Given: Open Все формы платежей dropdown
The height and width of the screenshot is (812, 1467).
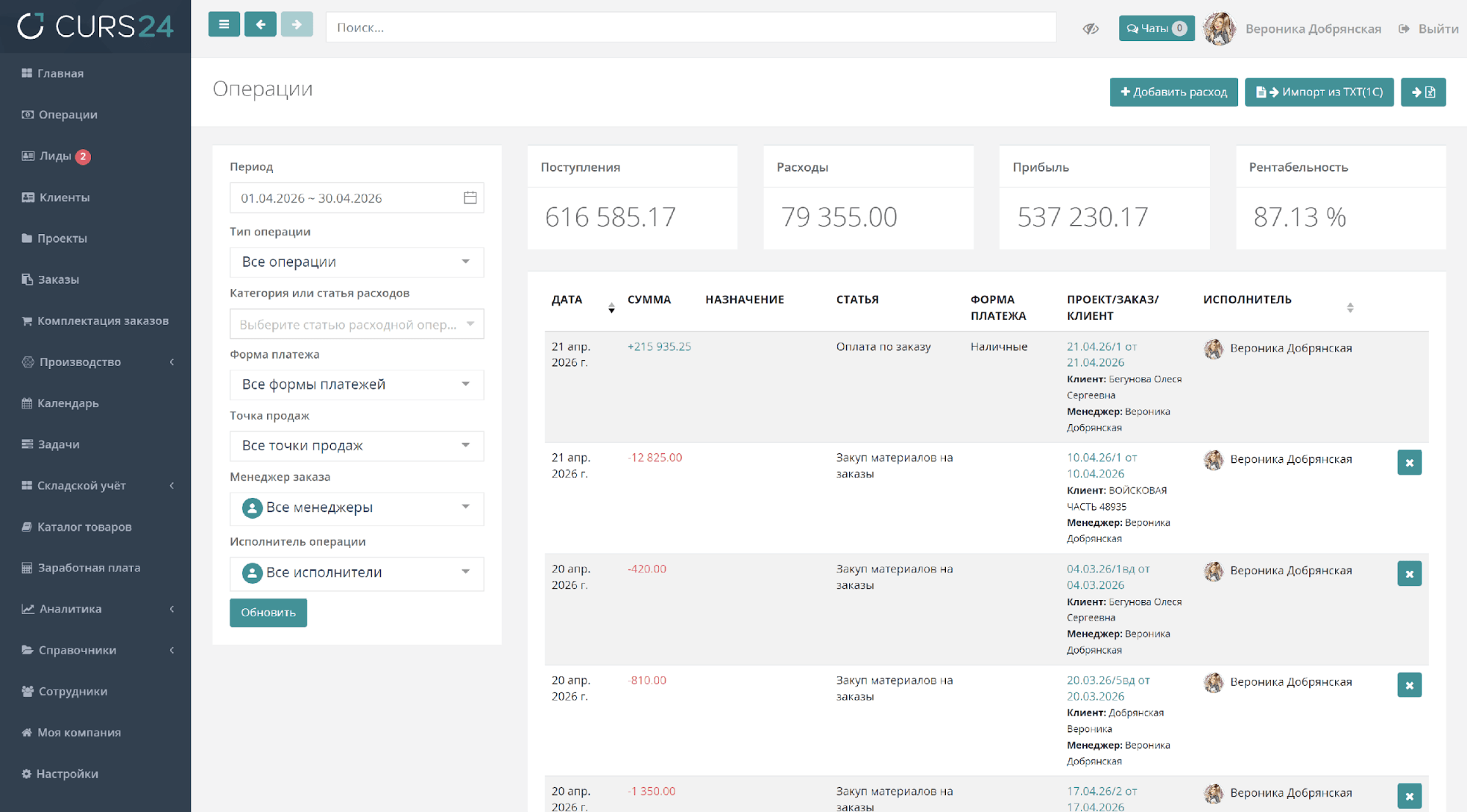Looking at the screenshot, I should [x=357, y=384].
